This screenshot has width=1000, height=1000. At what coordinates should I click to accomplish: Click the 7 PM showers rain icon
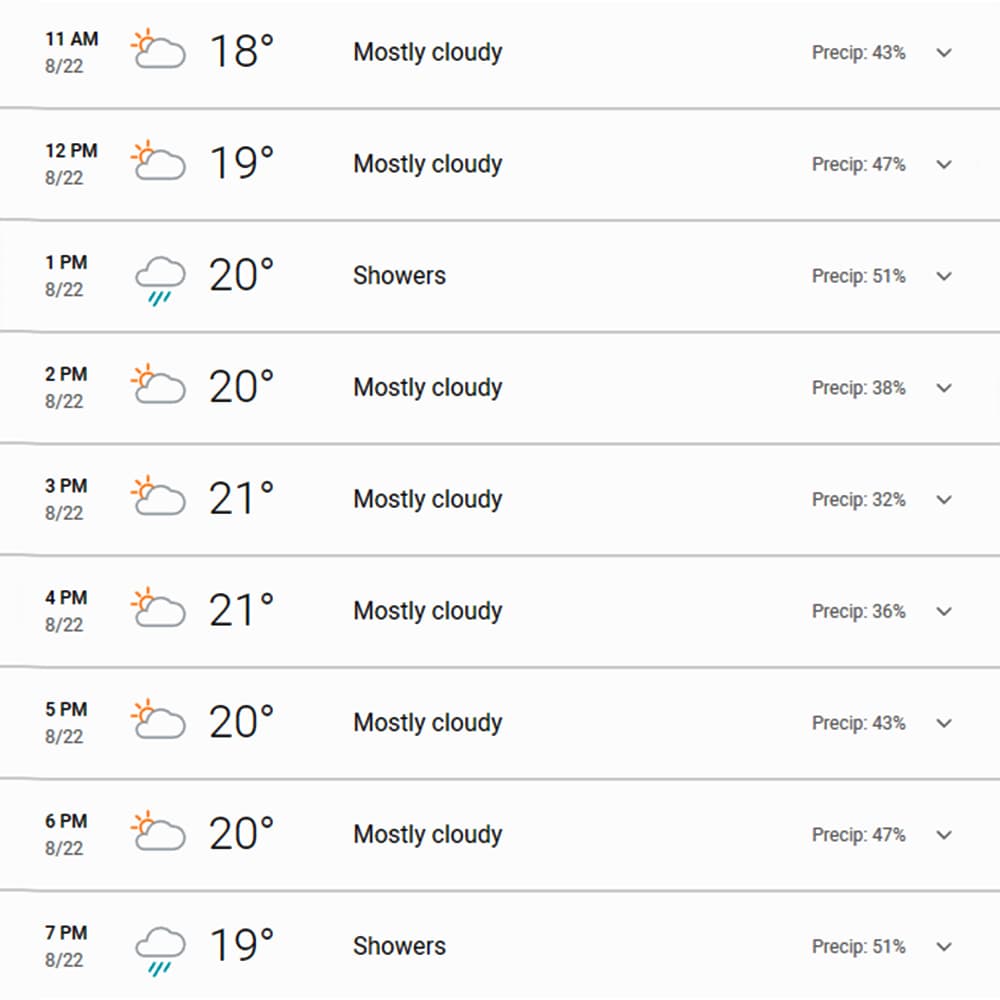[160, 951]
